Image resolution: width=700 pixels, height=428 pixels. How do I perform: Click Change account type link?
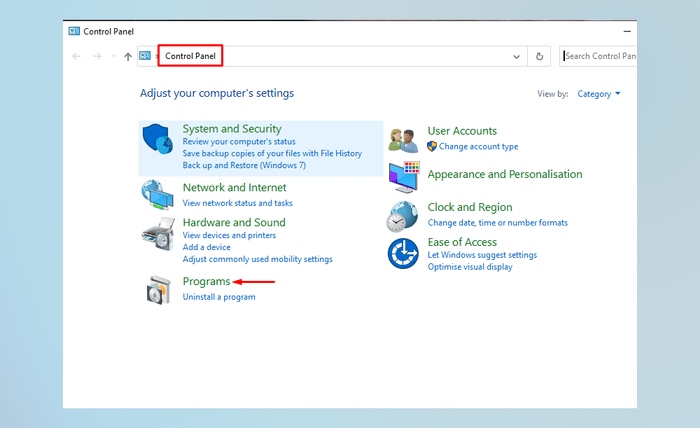pyautogui.click(x=478, y=146)
